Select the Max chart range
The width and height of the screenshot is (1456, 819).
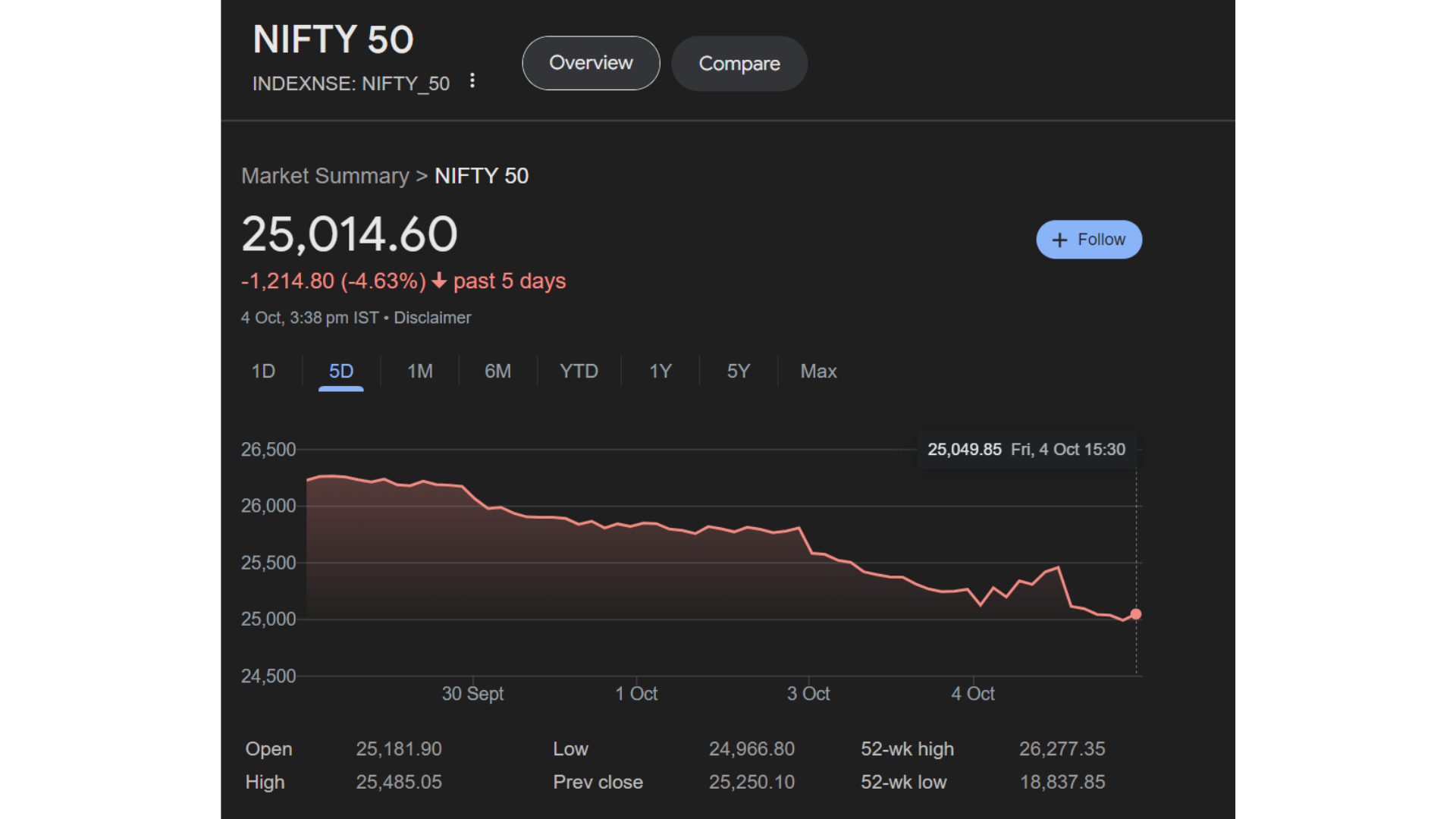click(818, 372)
